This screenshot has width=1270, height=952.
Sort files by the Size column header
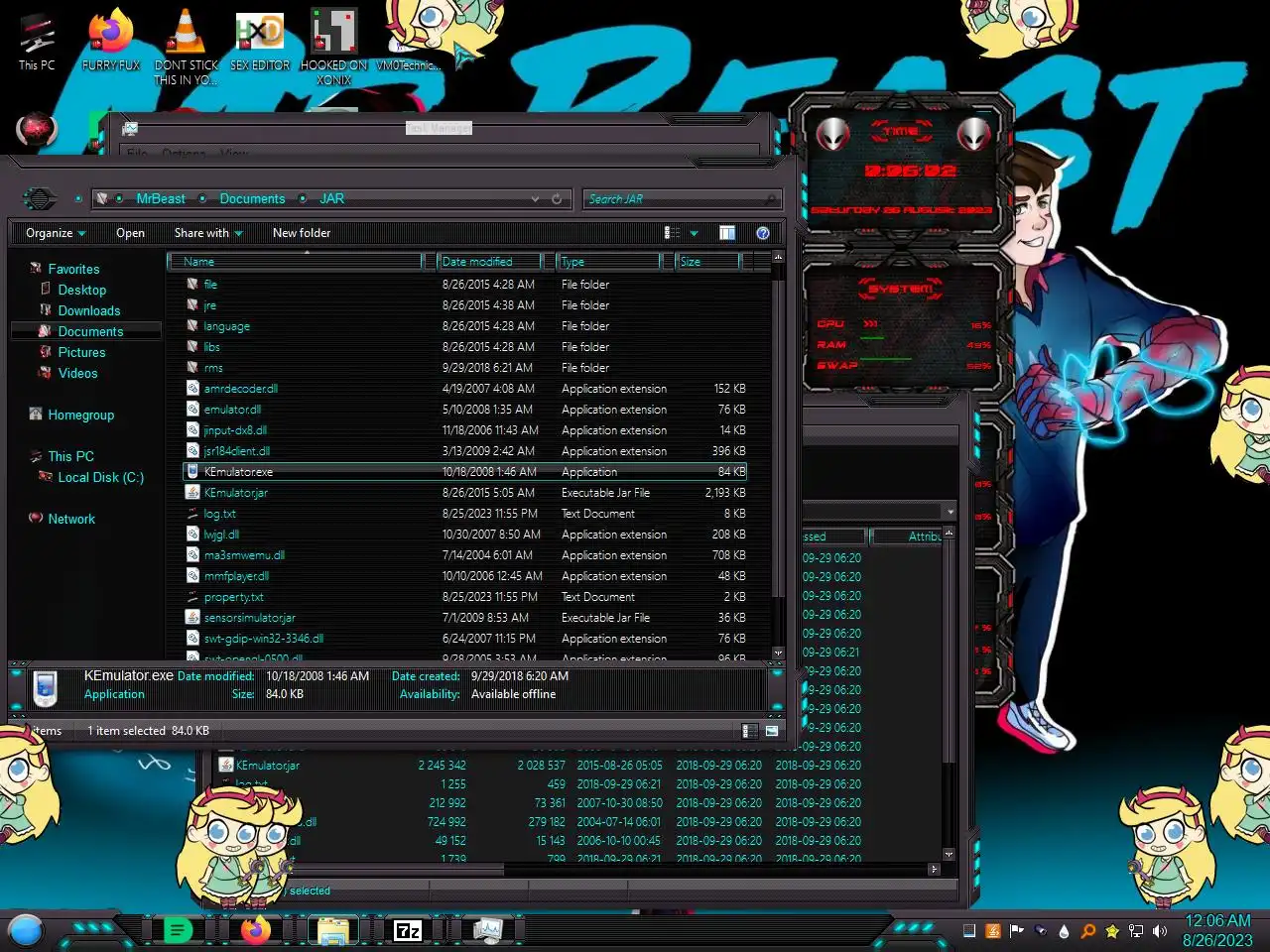point(707,262)
